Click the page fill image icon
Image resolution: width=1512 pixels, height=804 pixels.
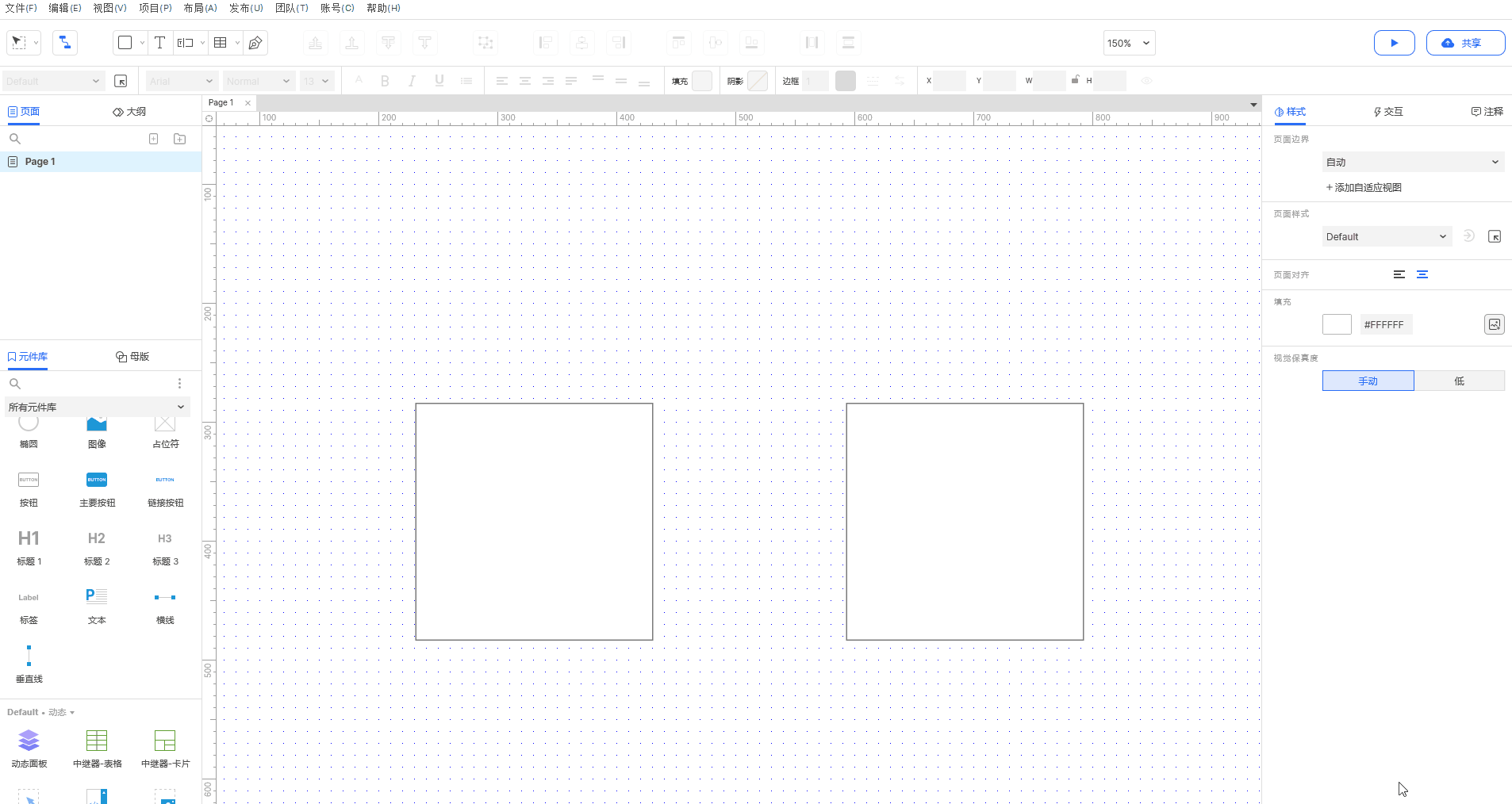(x=1495, y=324)
